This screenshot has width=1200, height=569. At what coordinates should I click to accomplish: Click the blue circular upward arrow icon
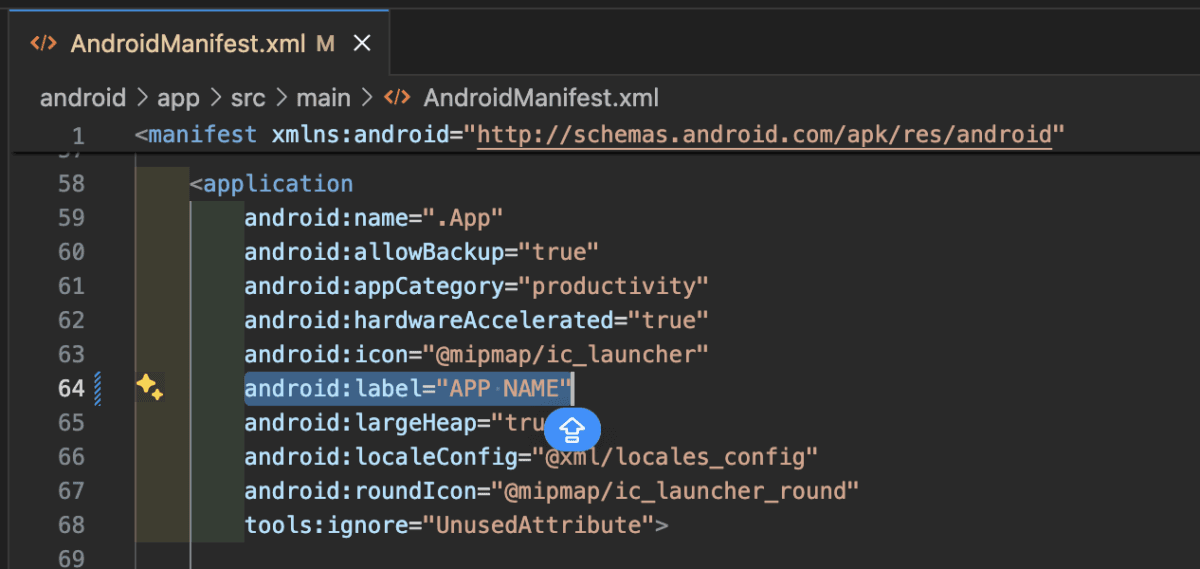click(572, 430)
